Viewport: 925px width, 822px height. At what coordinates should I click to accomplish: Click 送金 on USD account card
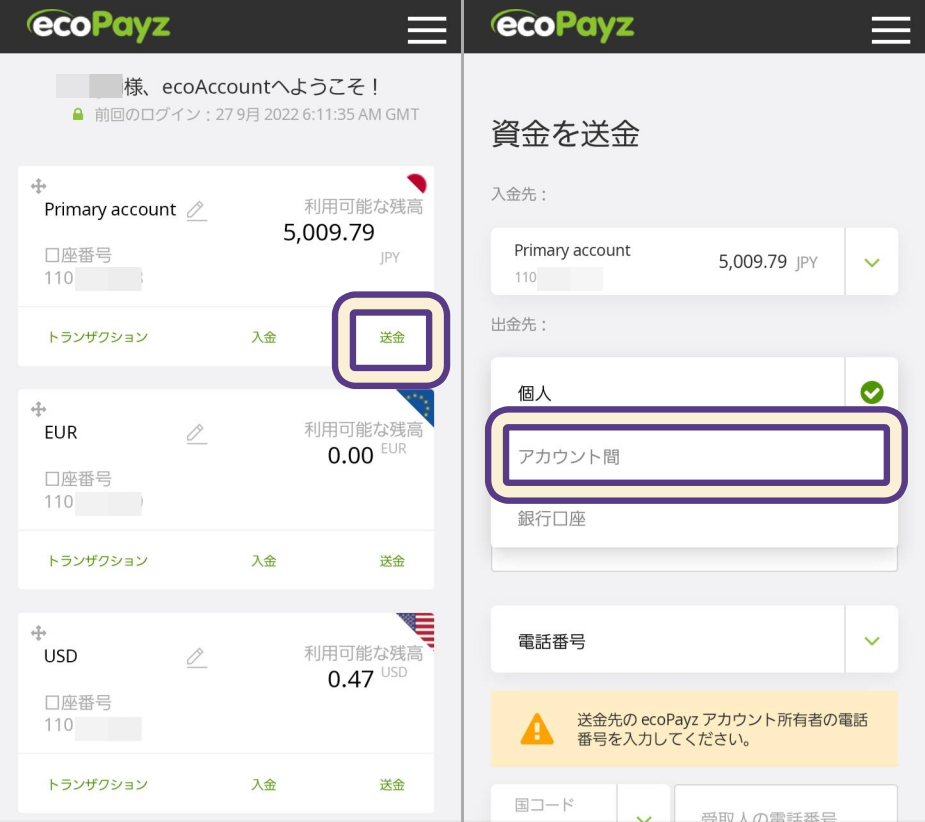click(x=392, y=784)
